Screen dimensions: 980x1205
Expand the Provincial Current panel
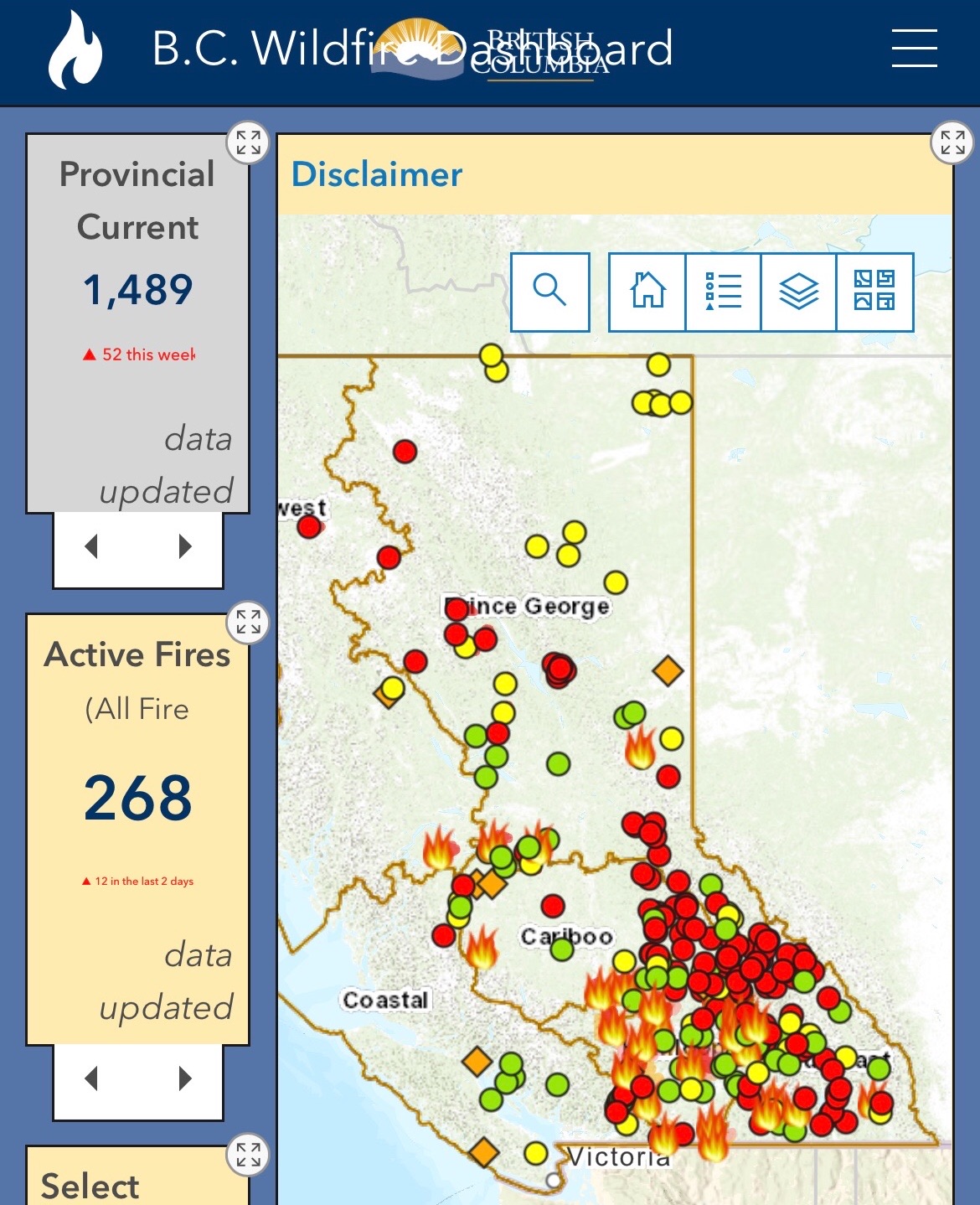(248, 143)
